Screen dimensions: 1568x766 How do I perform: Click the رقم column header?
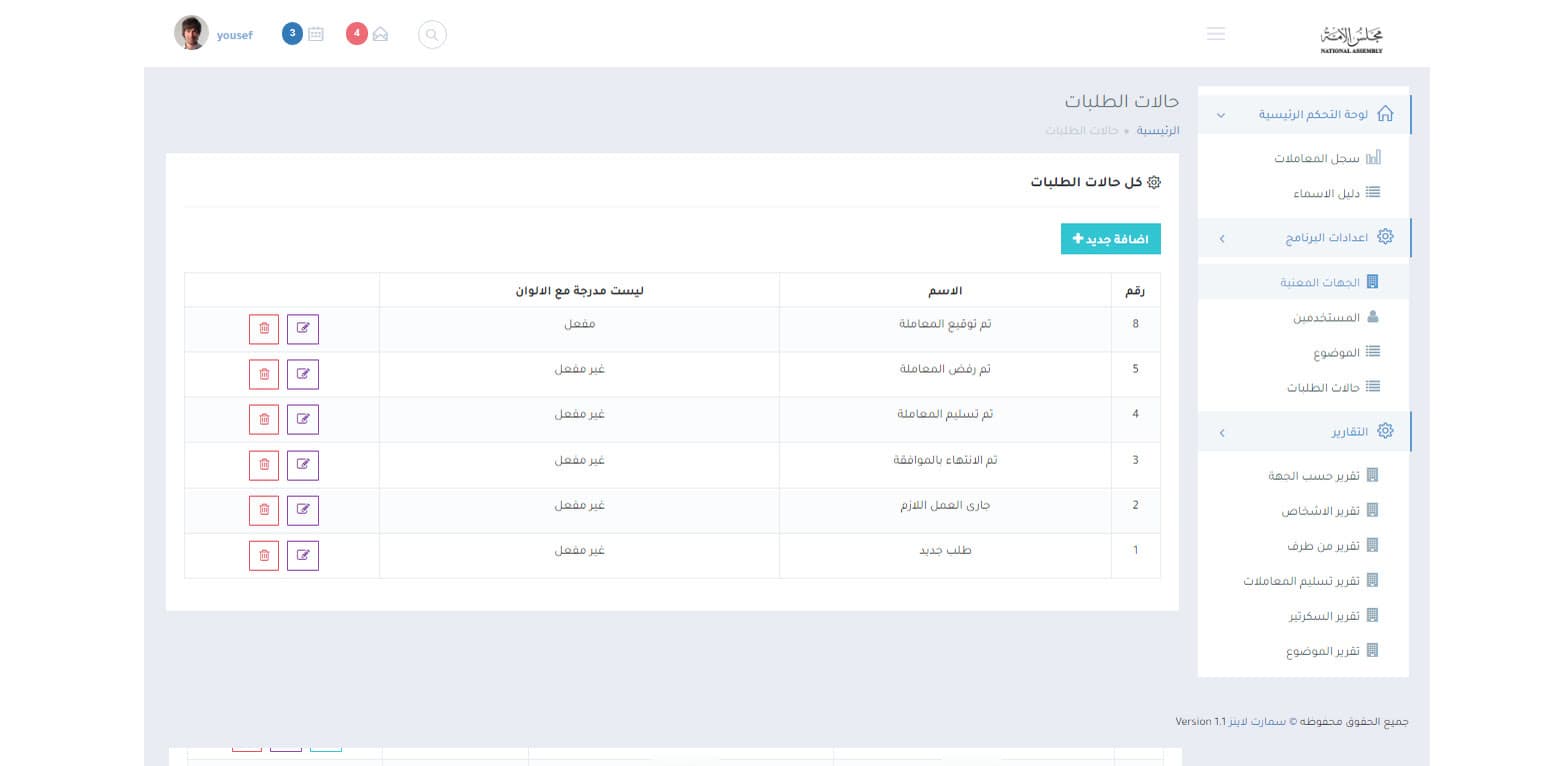point(1136,291)
